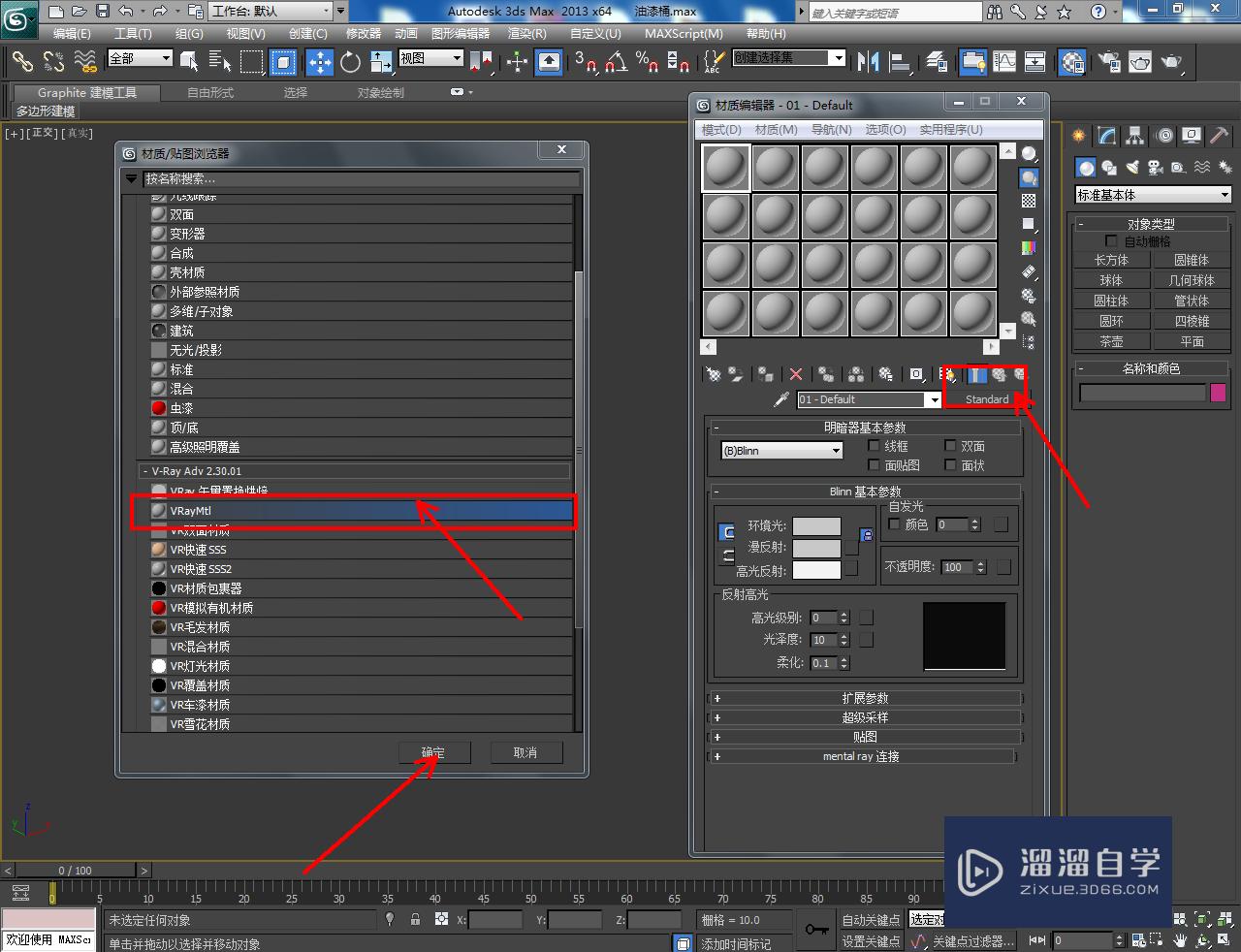Click the Set Keys key icon

[816, 930]
